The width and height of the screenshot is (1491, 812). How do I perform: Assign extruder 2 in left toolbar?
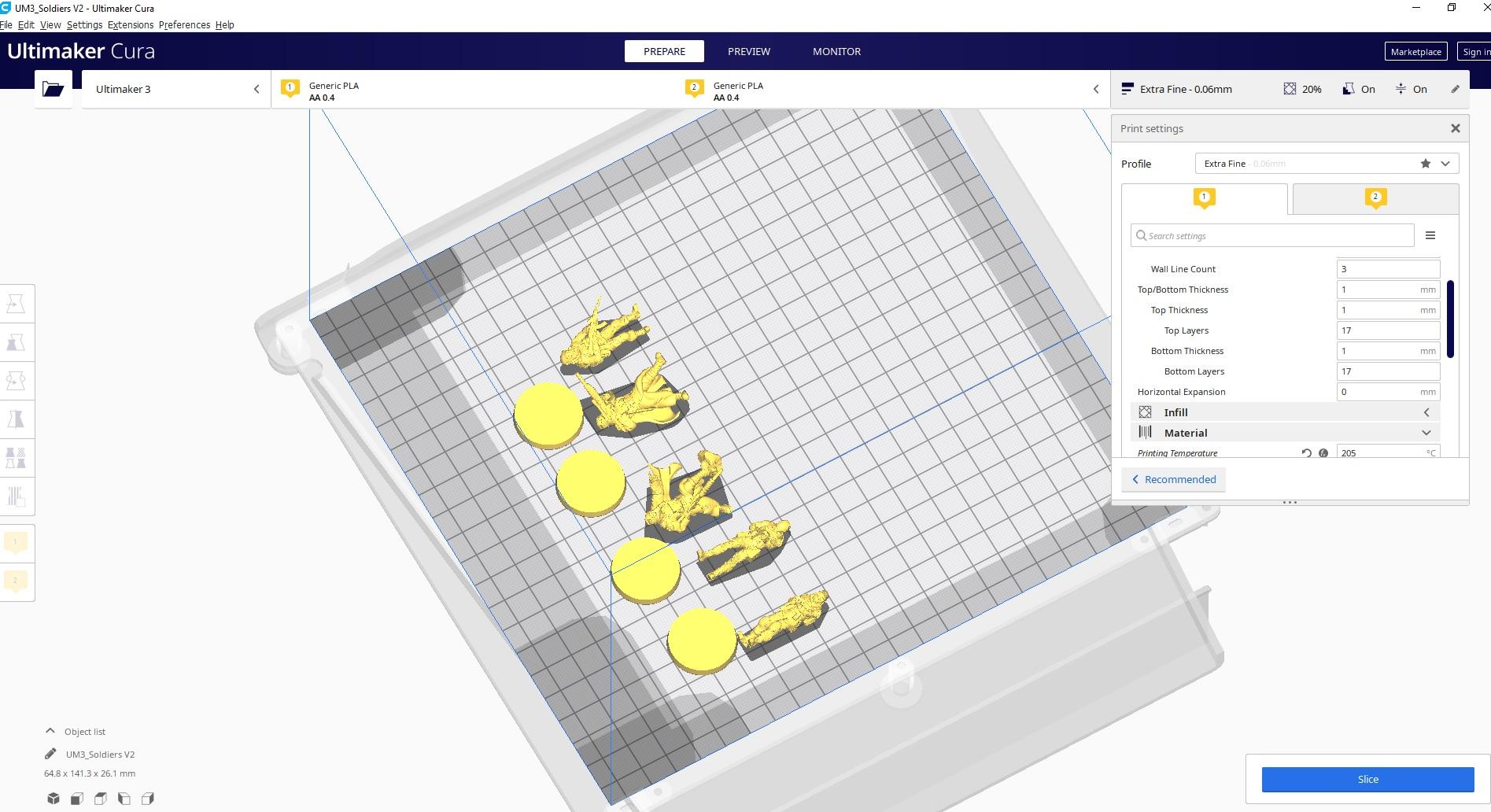pos(15,581)
